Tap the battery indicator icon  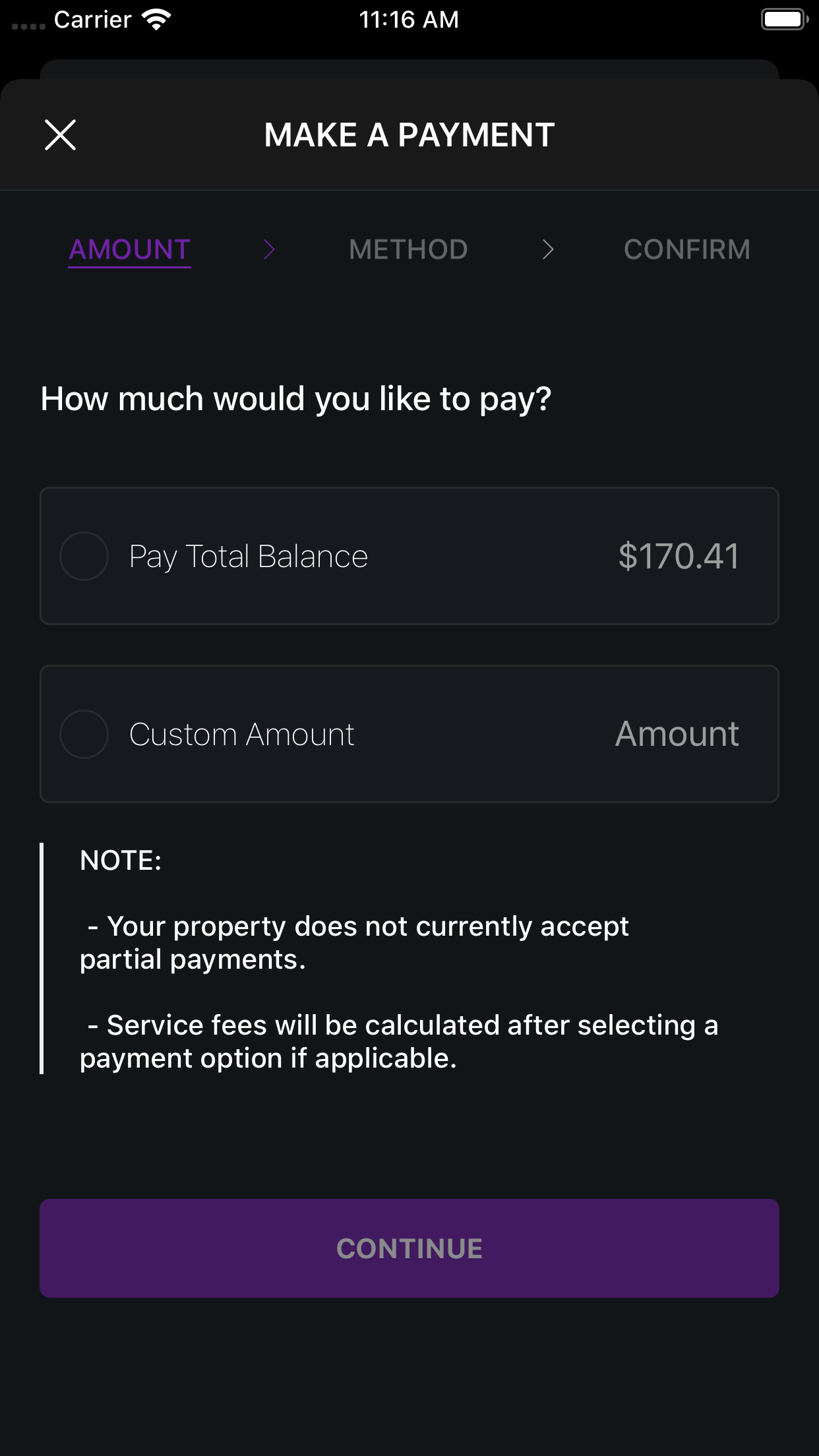pyautogui.click(x=784, y=20)
